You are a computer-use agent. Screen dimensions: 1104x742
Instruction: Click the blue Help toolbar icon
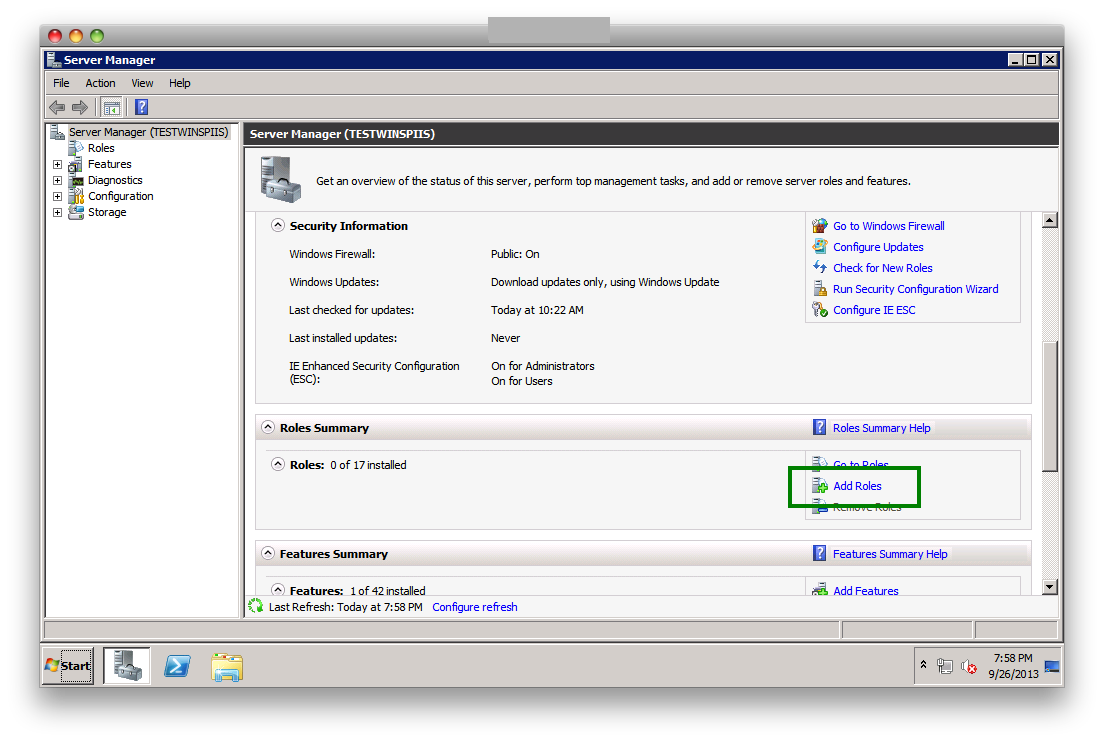coord(142,107)
